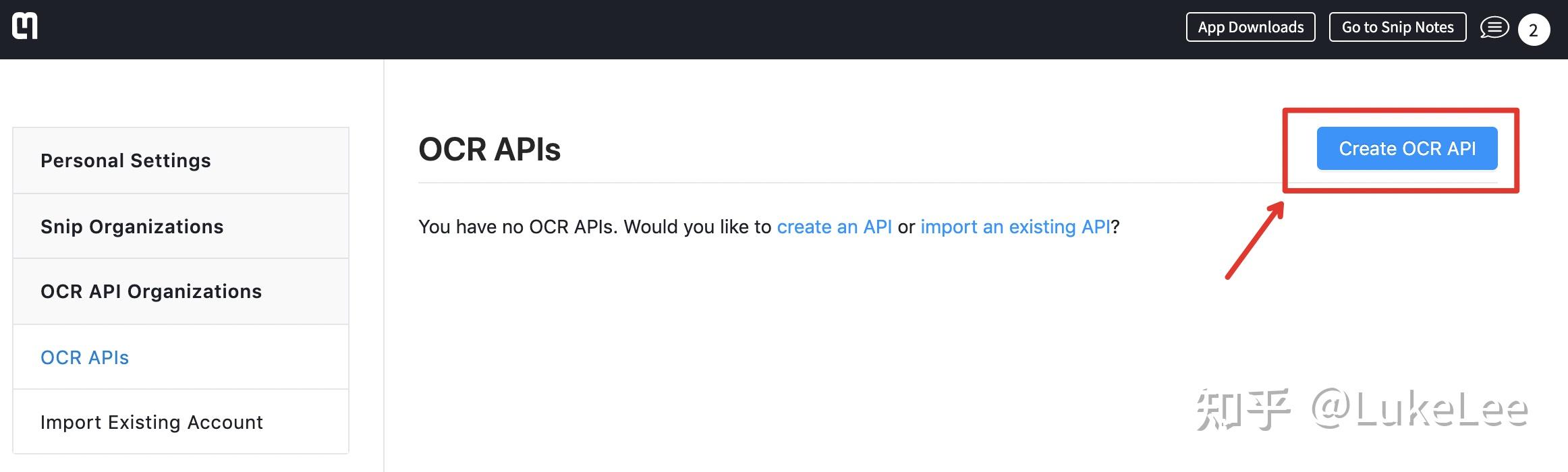Click the round user avatar showing 2

point(1534,30)
